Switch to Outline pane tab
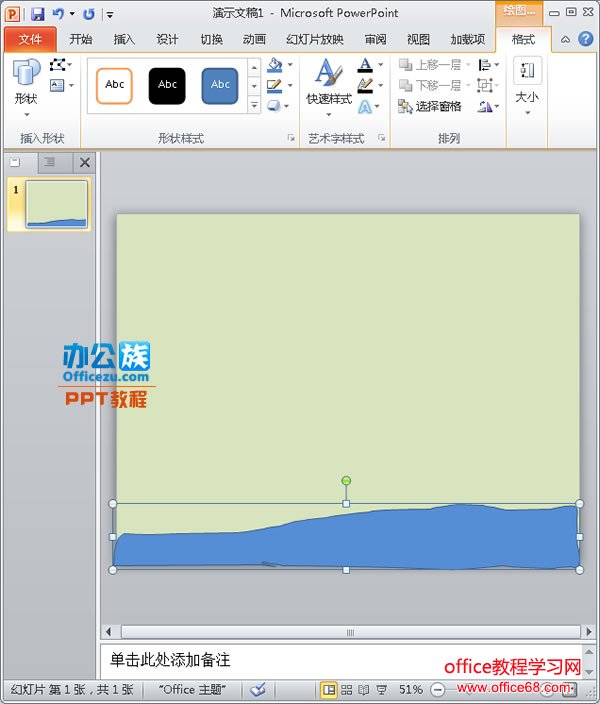 50,162
